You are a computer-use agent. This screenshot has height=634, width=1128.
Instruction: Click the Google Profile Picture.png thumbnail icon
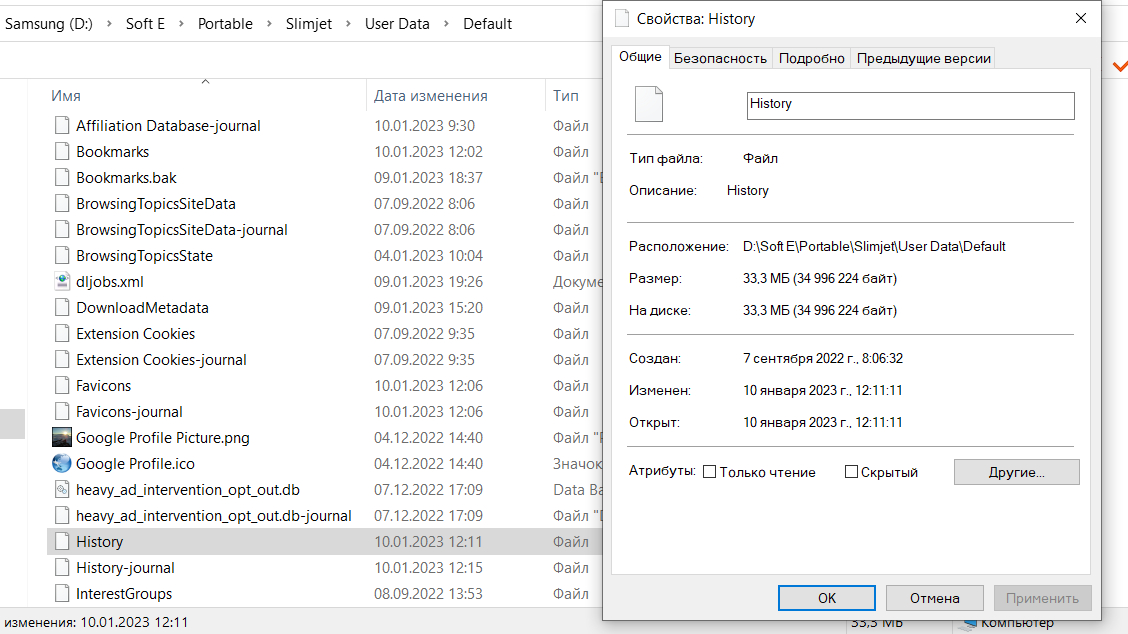(x=62, y=438)
